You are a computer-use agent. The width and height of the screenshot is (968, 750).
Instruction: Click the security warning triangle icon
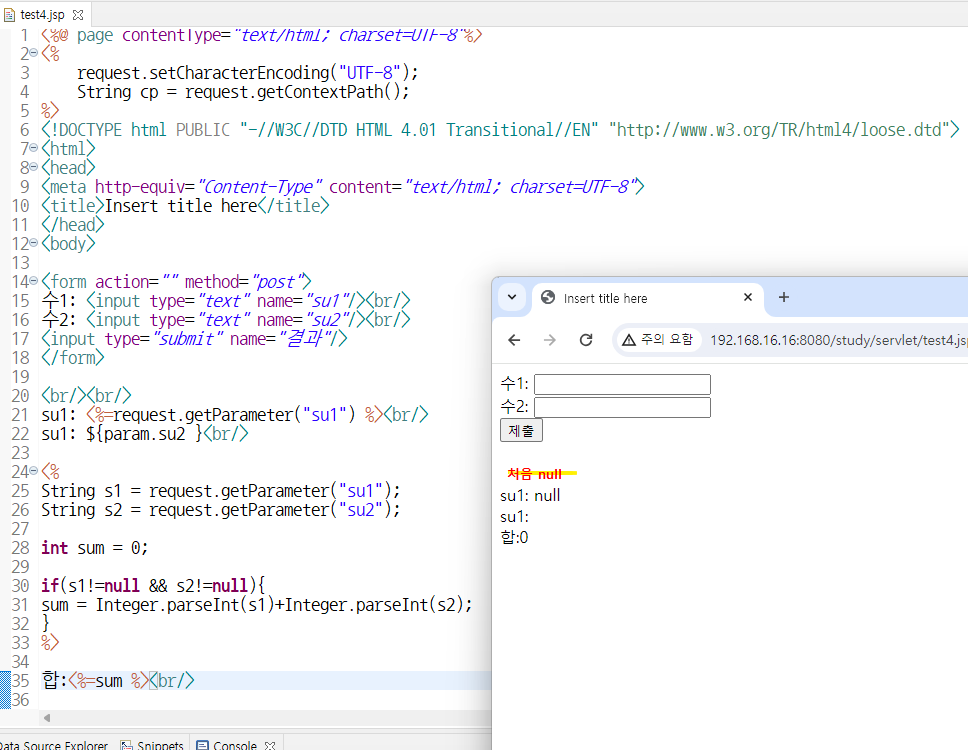tap(628, 340)
